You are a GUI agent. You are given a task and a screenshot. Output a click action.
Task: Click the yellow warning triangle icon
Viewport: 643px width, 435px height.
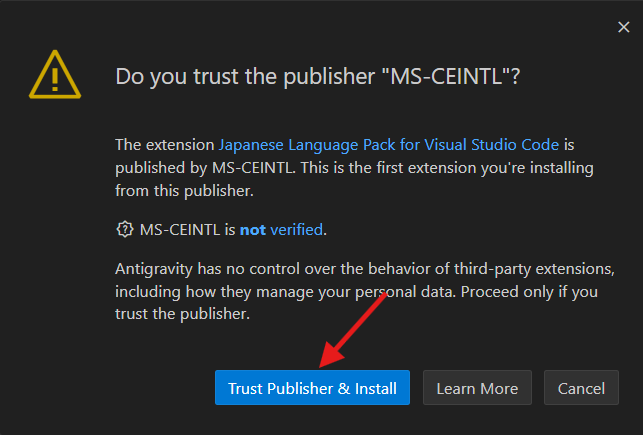[x=57, y=71]
